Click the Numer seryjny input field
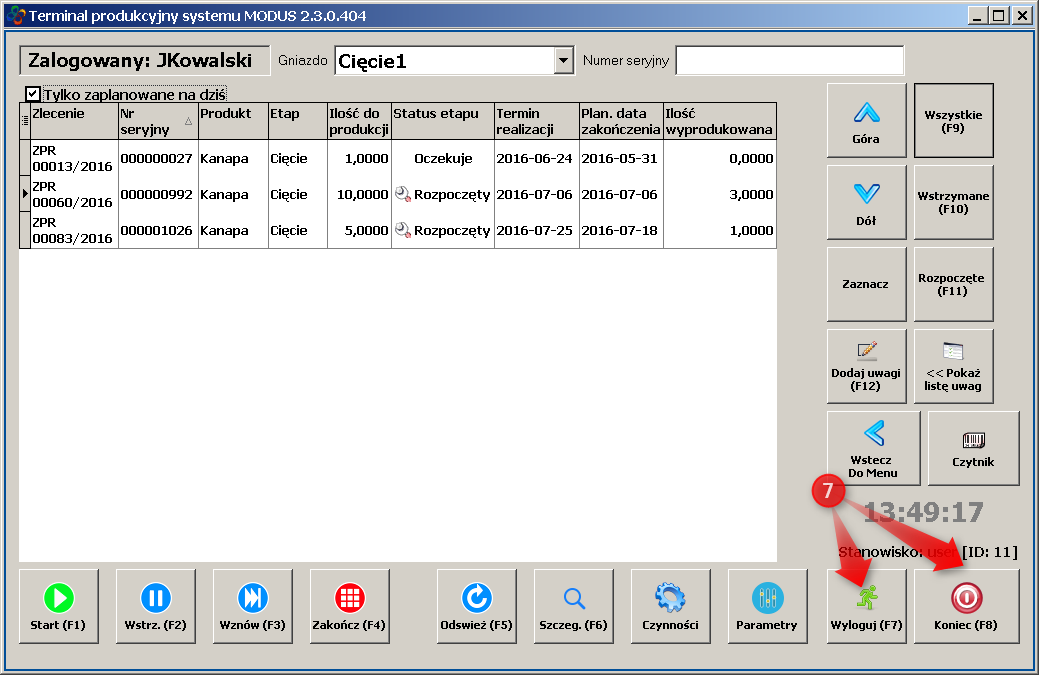 (x=789, y=61)
